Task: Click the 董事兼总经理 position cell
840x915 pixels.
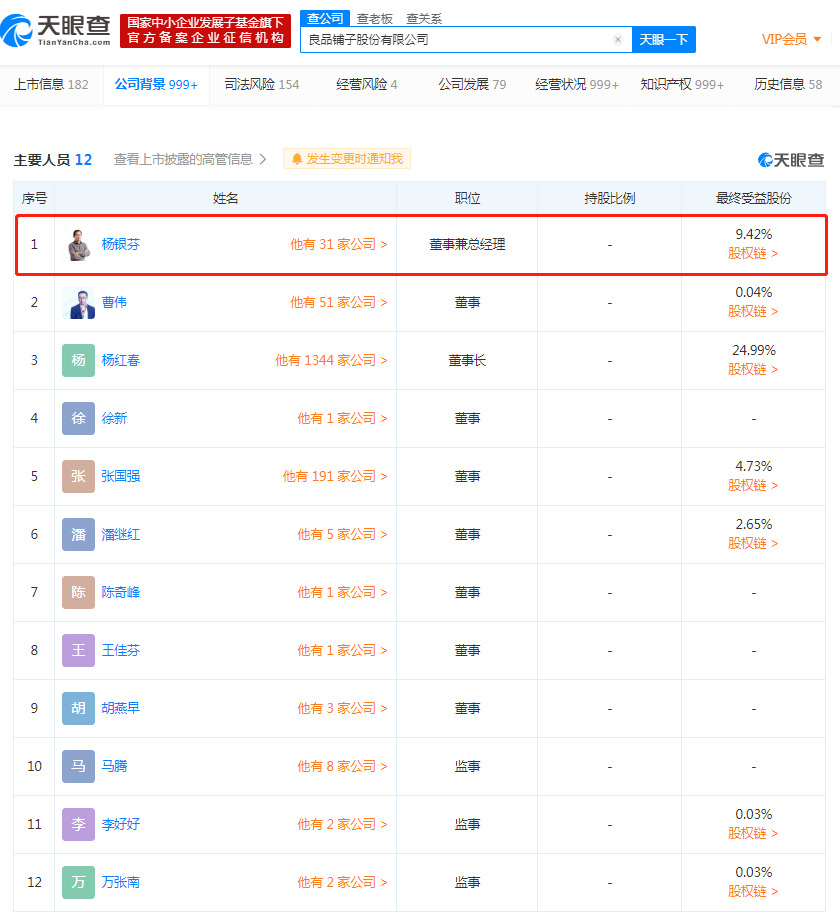Action: (x=467, y=245)
